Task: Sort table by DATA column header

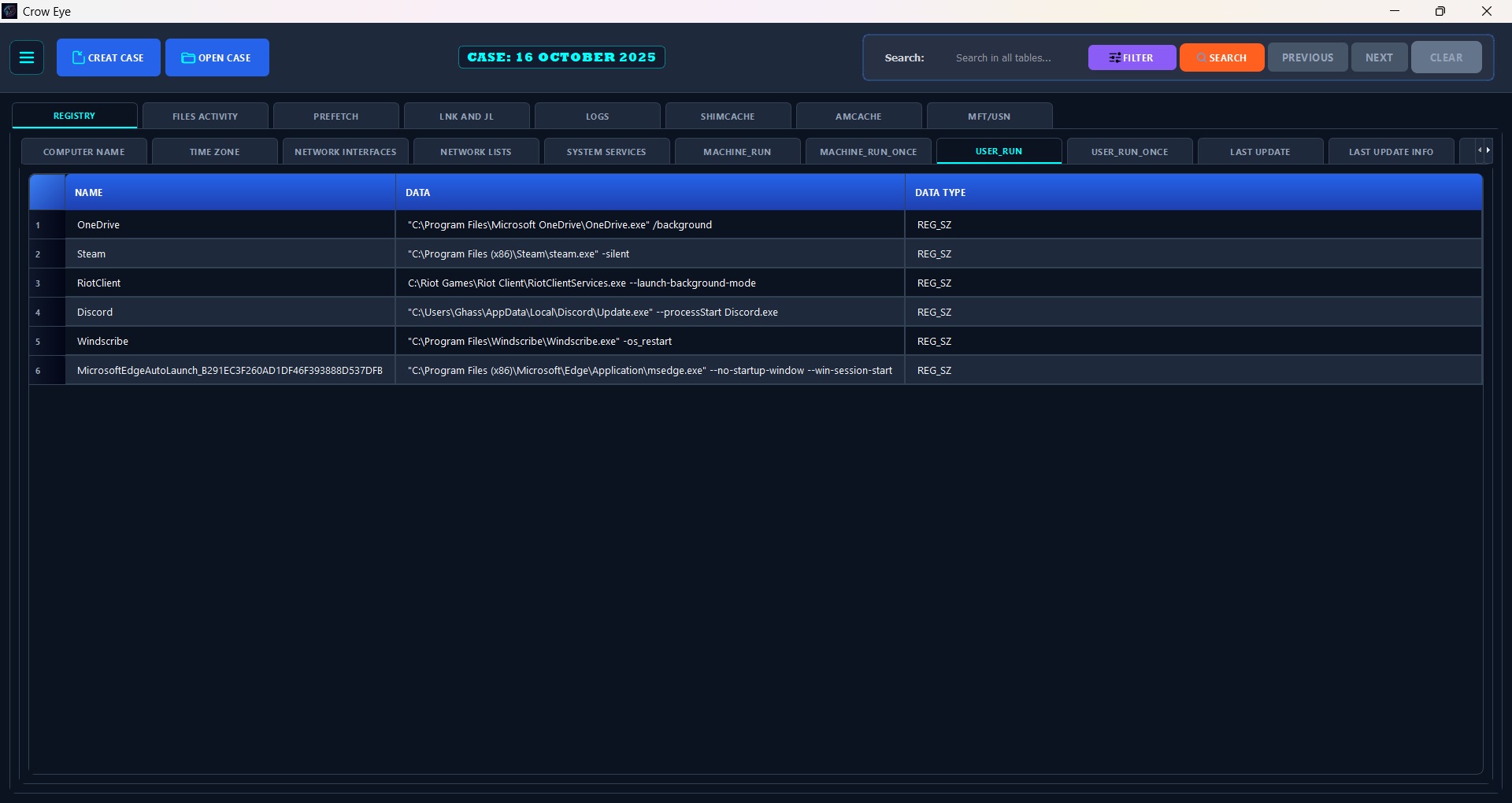Action: click(650, 192)
